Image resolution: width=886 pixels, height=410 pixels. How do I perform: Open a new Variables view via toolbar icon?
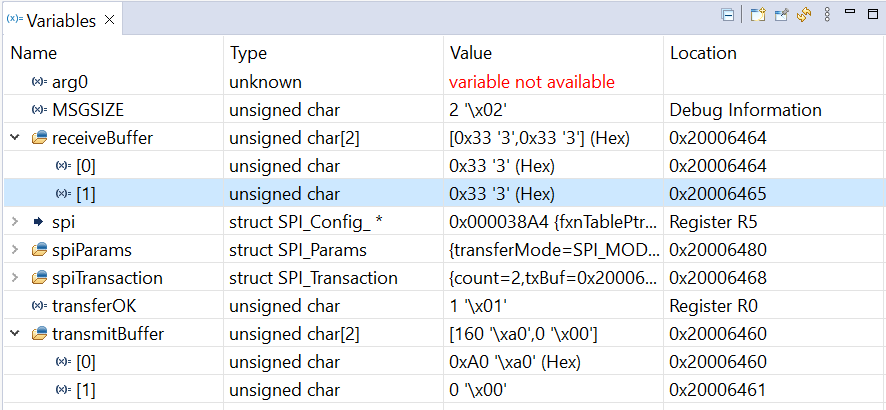pos(758,15)
